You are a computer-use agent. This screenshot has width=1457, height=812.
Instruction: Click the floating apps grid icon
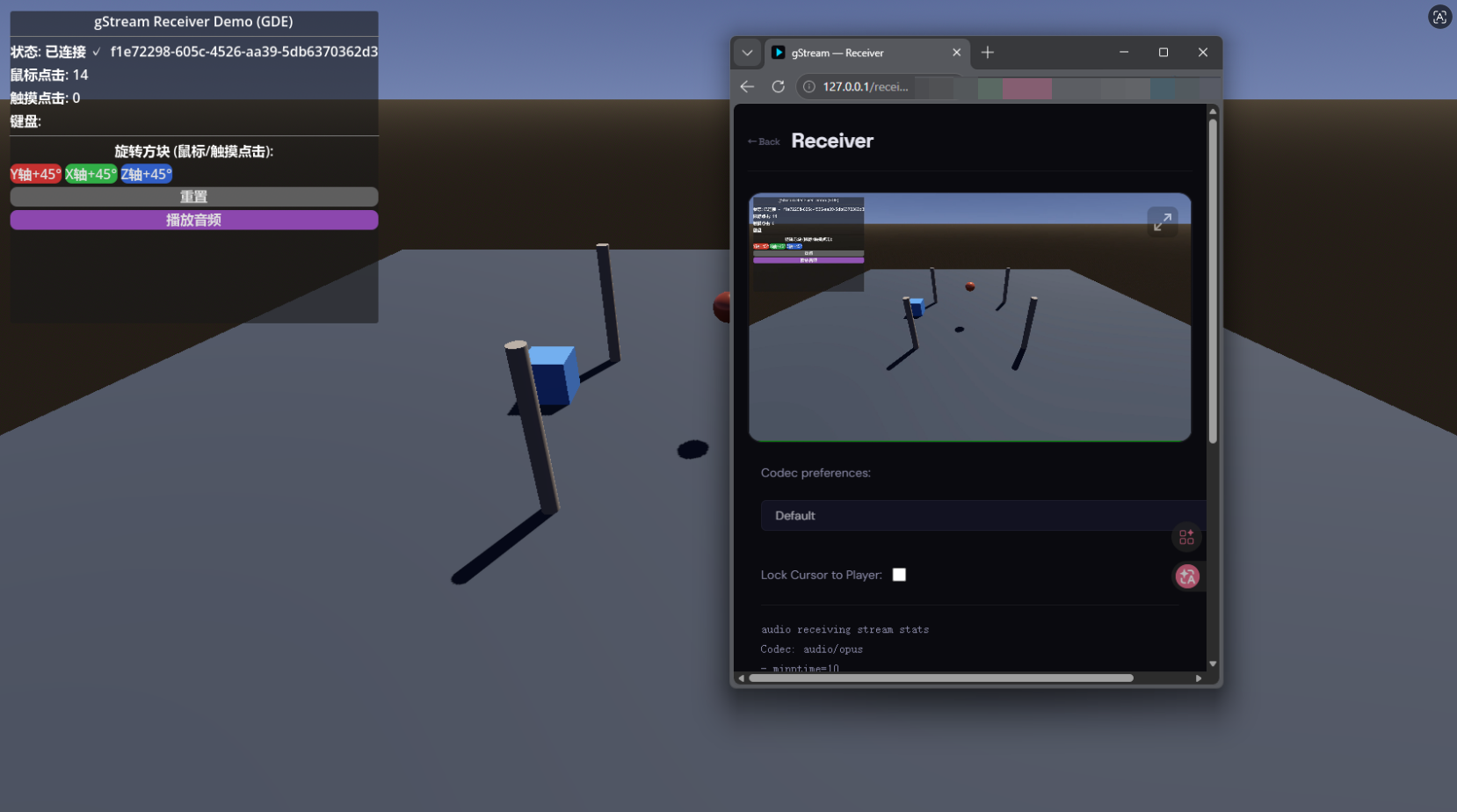(1186, 536)
